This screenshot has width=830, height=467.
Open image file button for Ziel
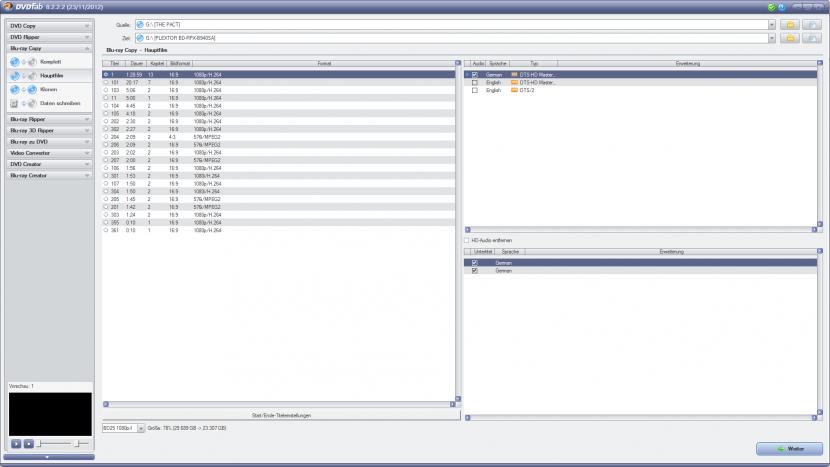[x=812, y=38]
